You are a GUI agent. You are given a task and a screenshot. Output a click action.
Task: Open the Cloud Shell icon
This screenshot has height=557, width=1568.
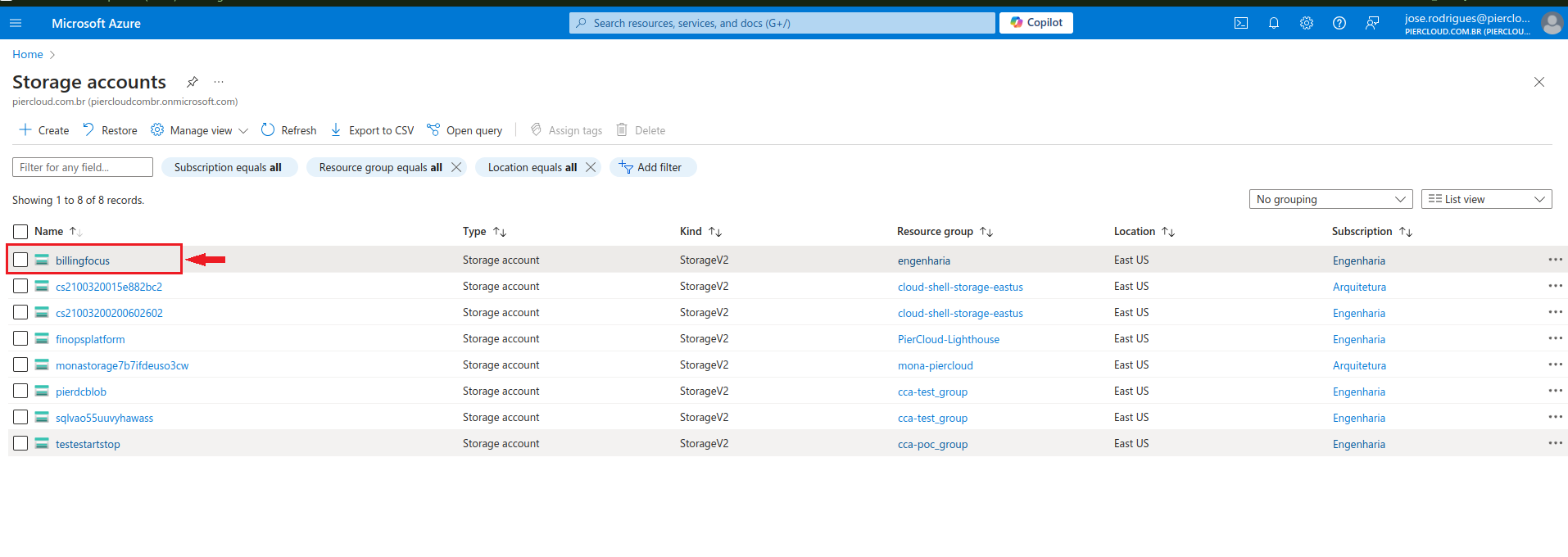pos(1241,23)
